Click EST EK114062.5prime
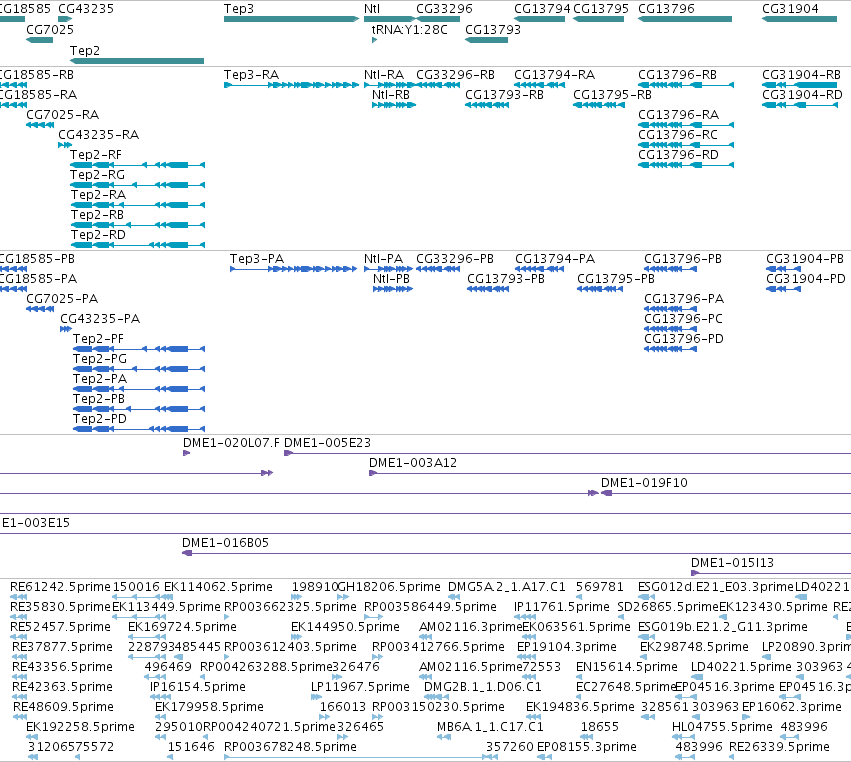 pyautogui.click(x=218, y=587)
